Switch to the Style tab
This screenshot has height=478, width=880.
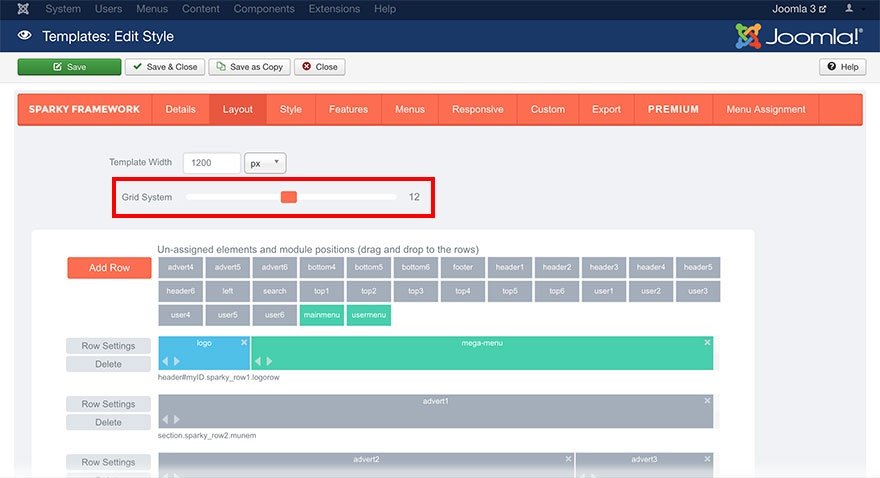[x=291, y=109]
